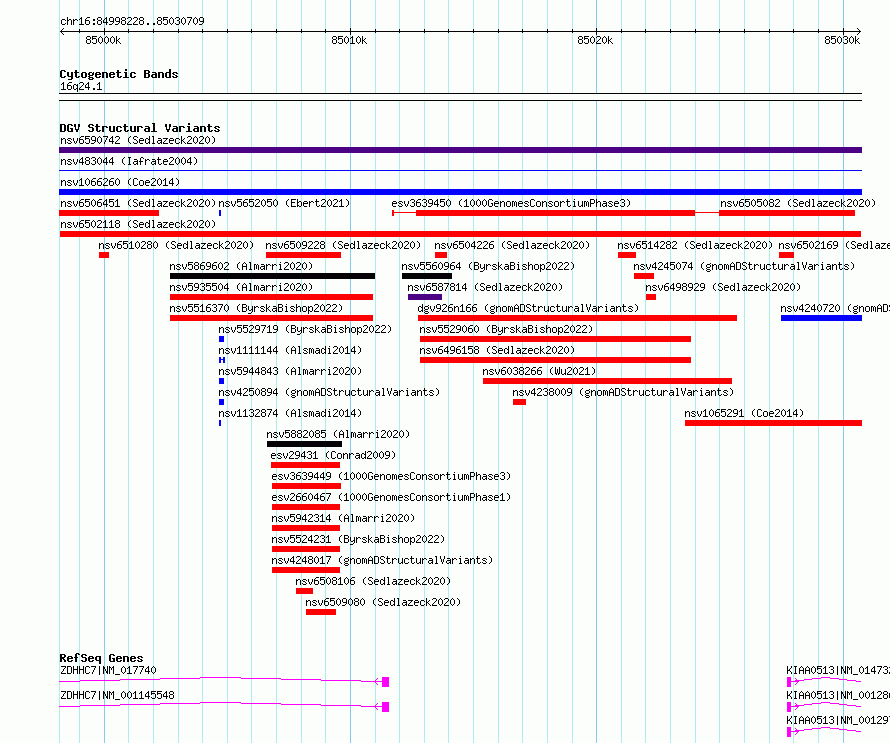Open the nsv6590742 (Sedlazeck2020) variant label
The image size is (890, 743).
point(138,140)
